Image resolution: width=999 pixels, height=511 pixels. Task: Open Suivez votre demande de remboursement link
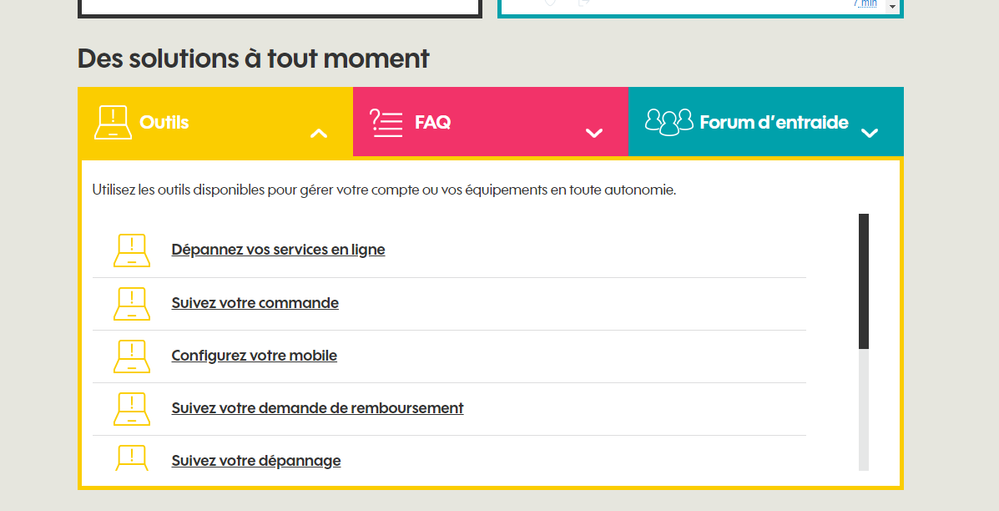(x=317, y=408)
